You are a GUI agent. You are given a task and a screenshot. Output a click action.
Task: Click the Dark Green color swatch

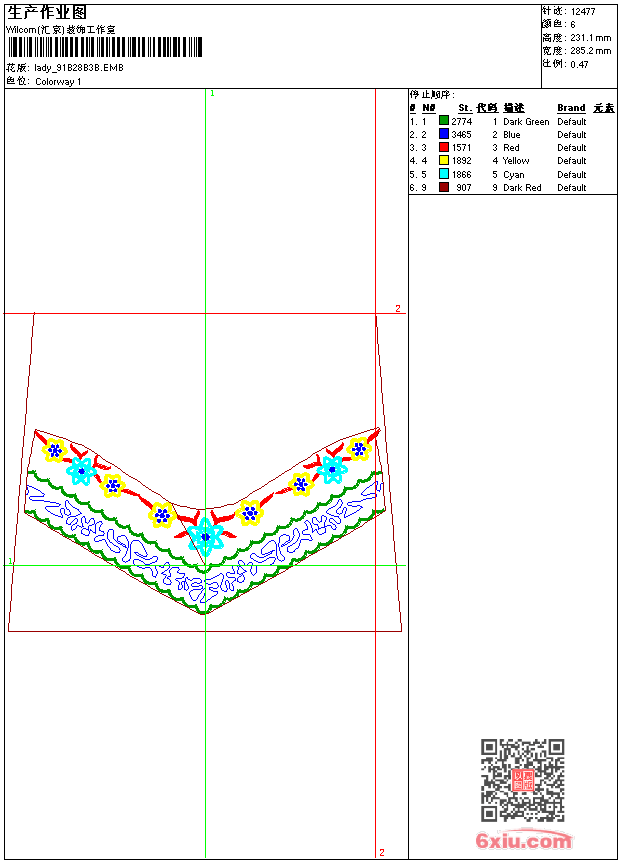pyautogui.click(x=444, y=121)
